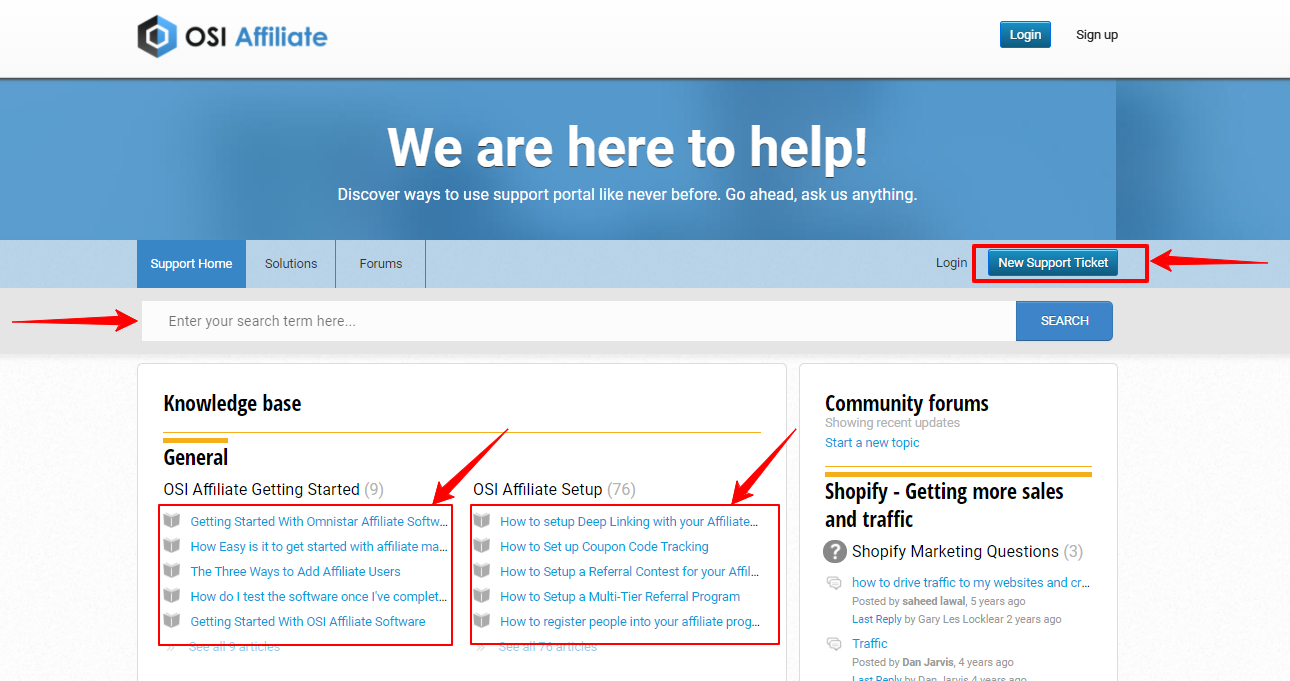This screenshot has width=1290, height=681.
Task: Click the General category heading
Action: pos(196,457)
